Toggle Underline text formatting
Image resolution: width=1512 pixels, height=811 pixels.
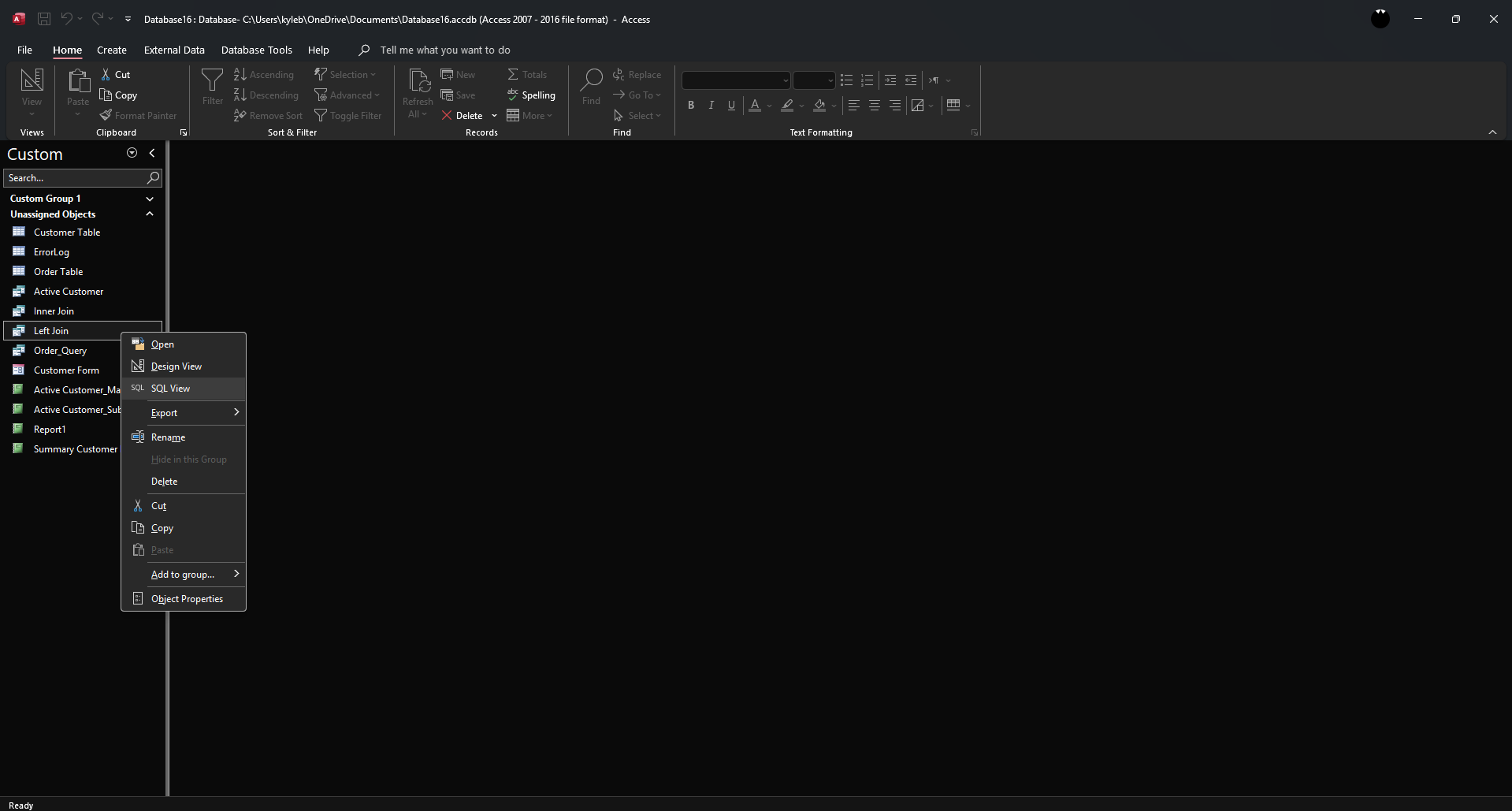pyautogui.click(x=732, y=105)
